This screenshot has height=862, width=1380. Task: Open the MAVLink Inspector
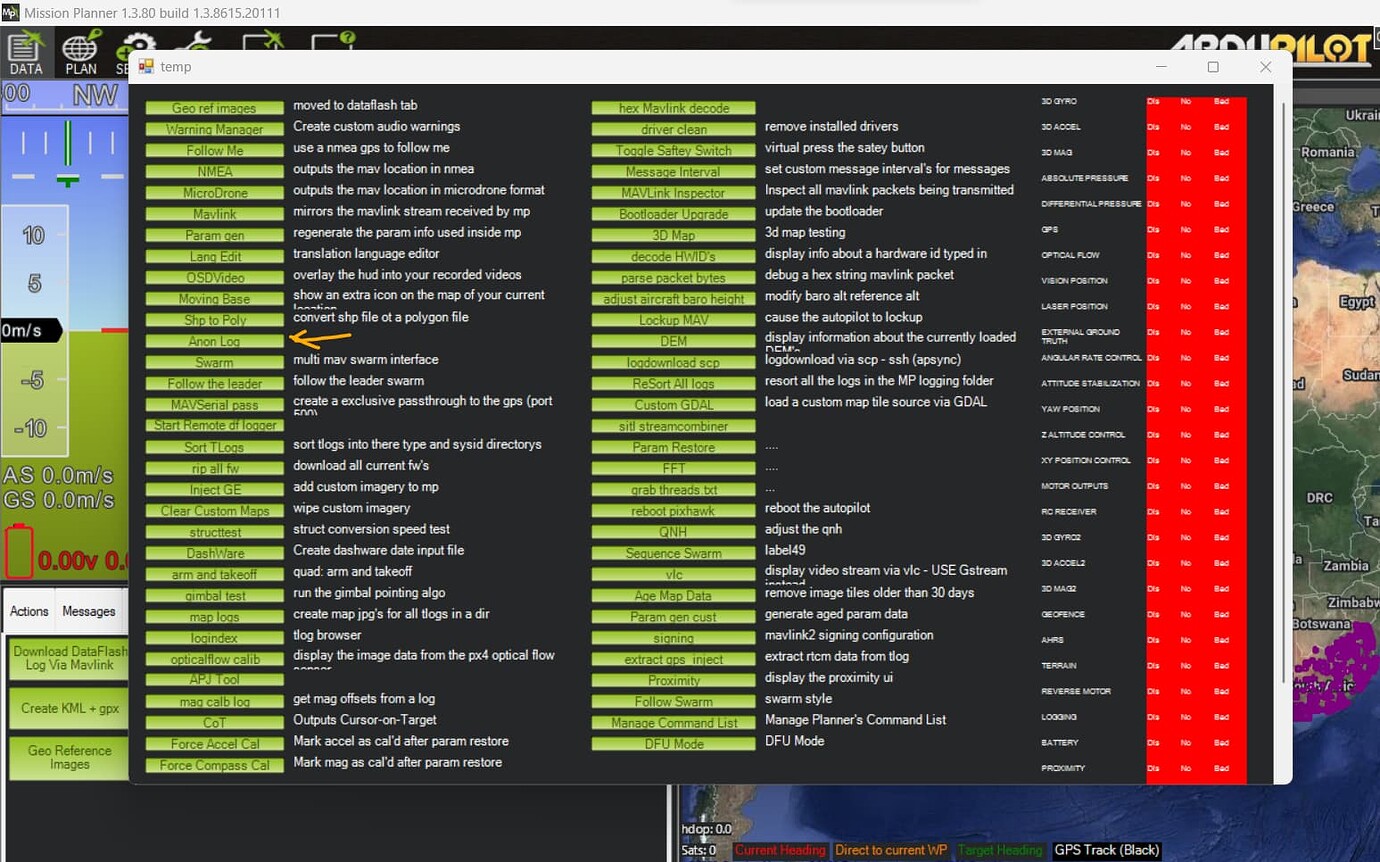673,193
